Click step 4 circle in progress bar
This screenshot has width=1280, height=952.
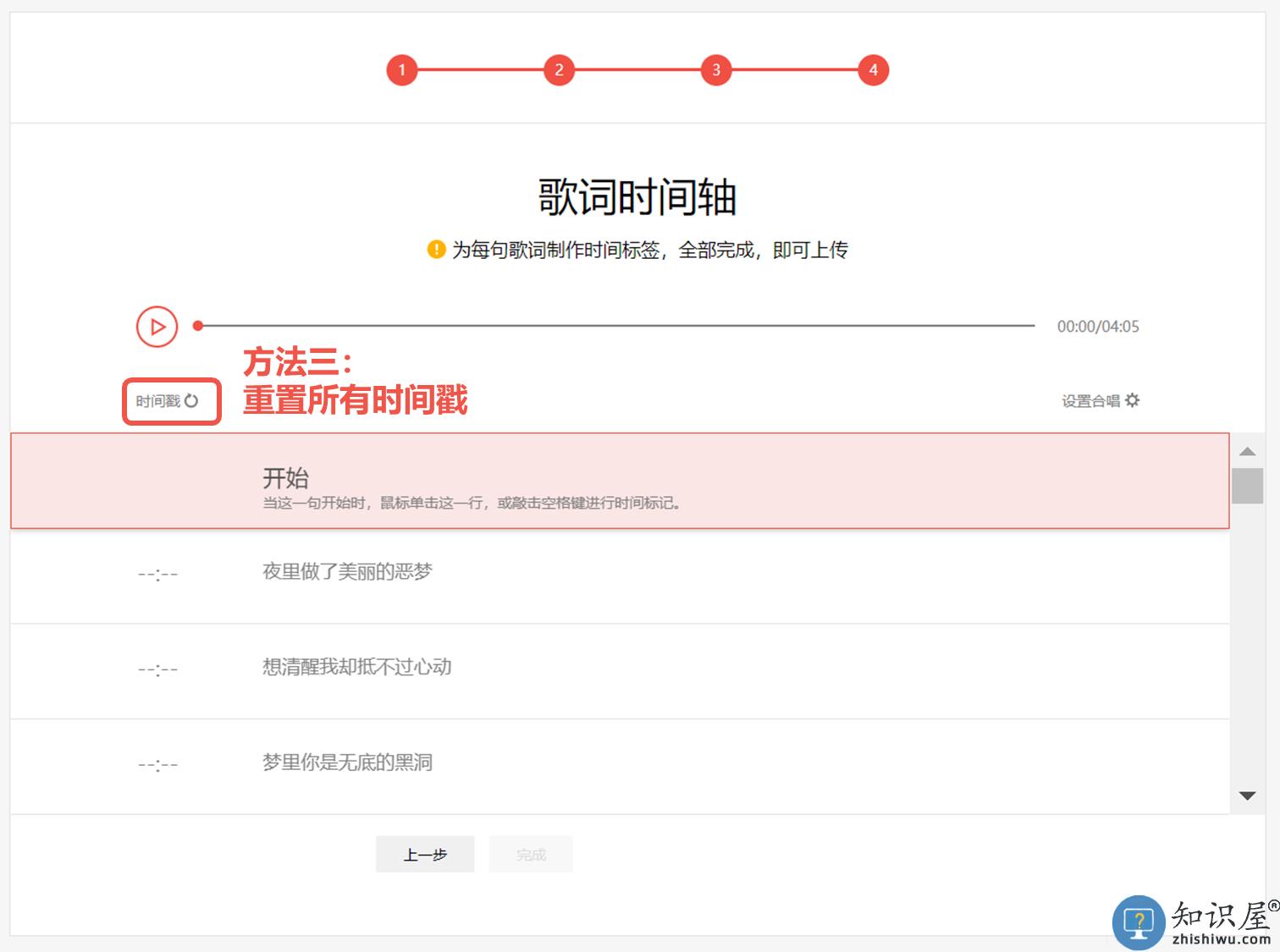(x=873, y=70)
